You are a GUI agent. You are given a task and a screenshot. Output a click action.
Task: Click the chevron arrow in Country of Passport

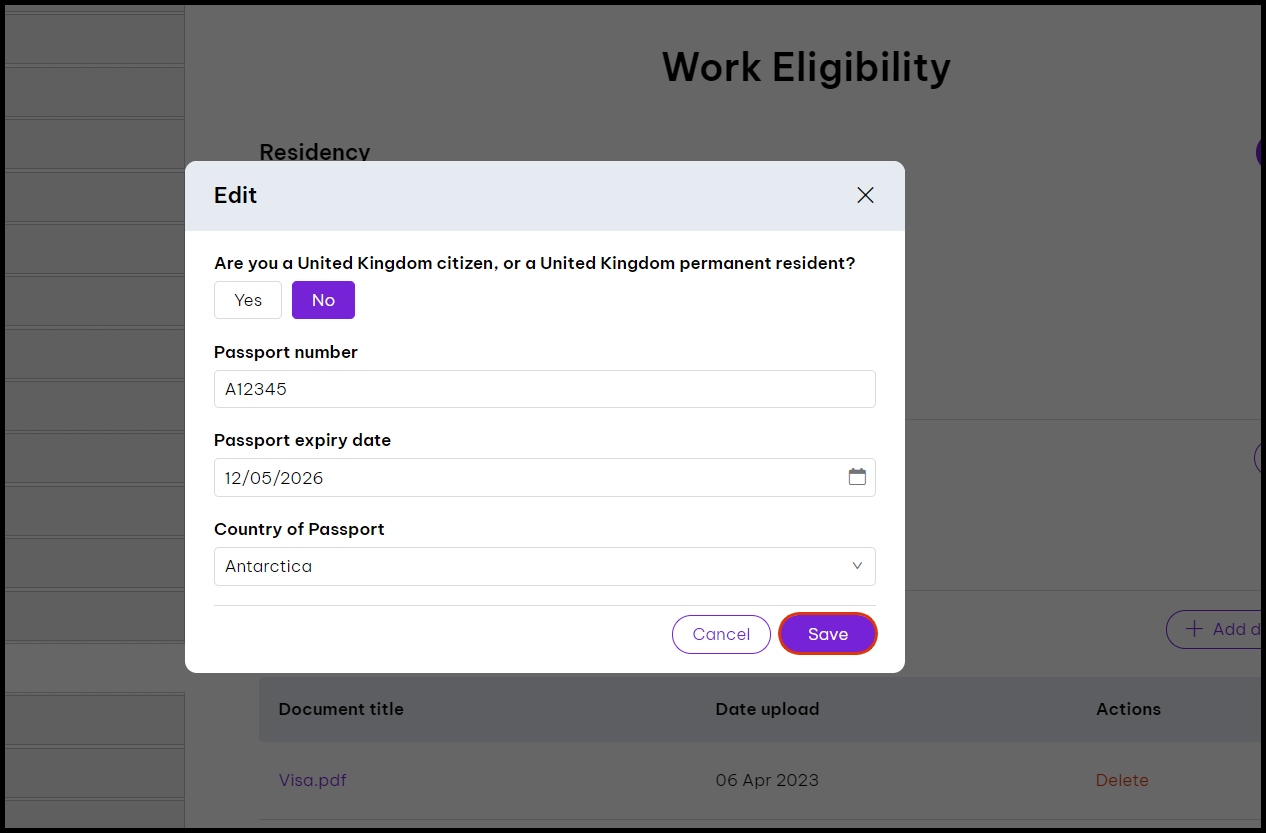(x=857, y=566)
